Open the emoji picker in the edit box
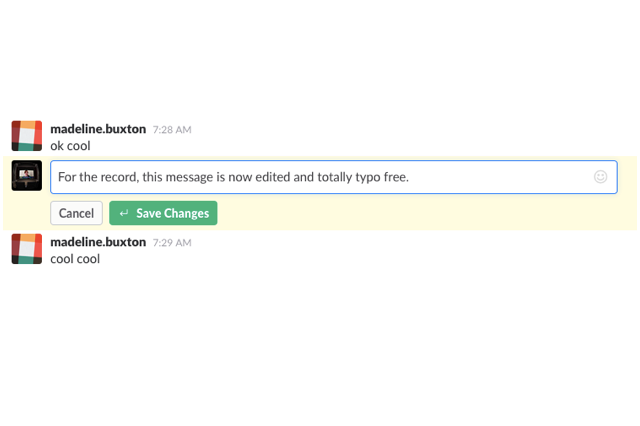 point(600,177)
